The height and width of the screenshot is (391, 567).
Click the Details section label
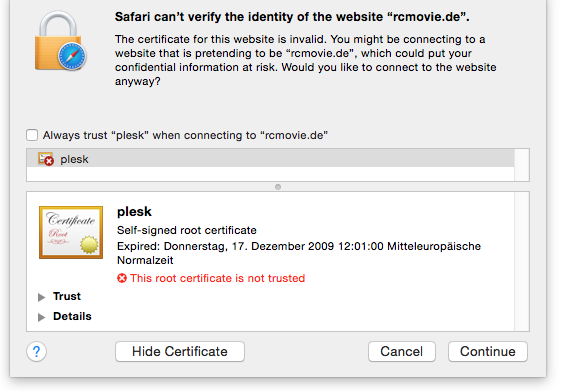point(72,316)
